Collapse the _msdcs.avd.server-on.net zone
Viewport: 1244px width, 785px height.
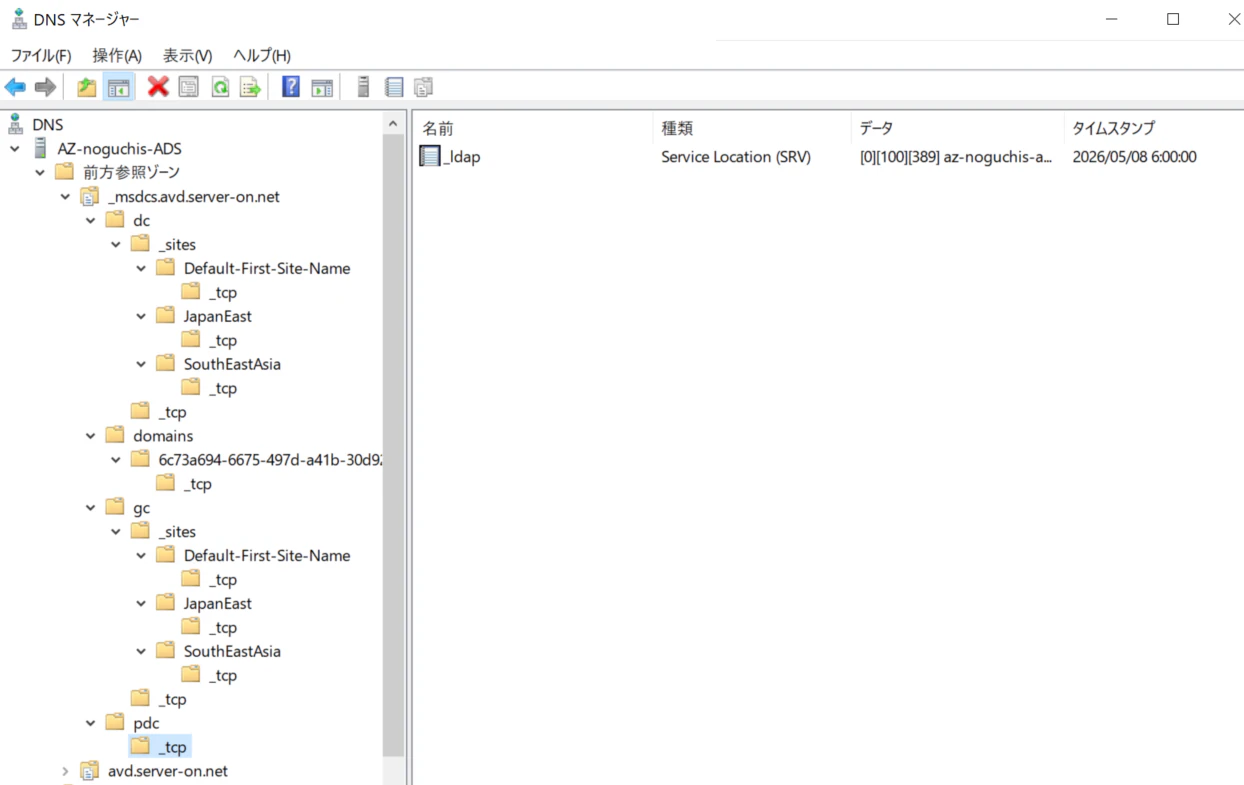(65, 196)
